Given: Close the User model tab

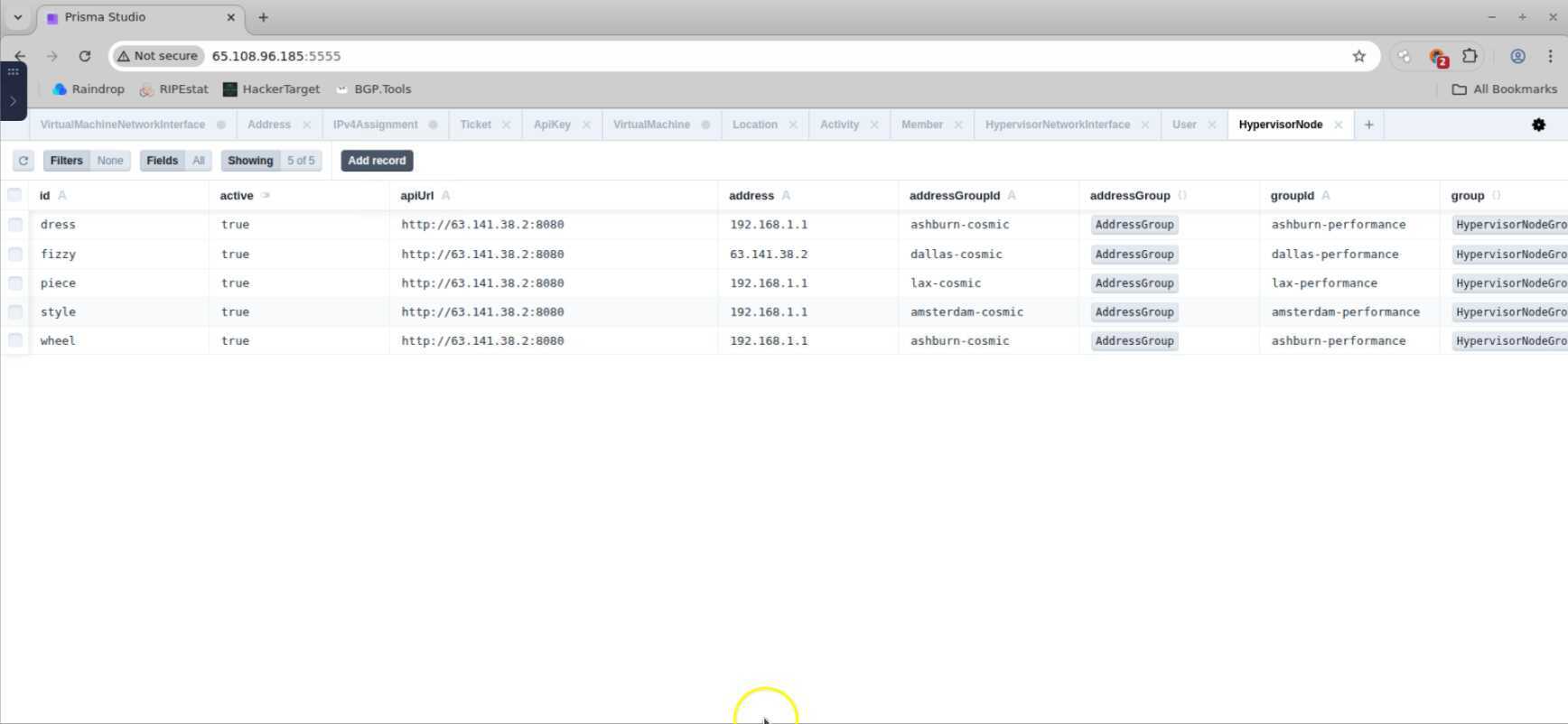Looking at the screenshot, I should point(1212,125).
